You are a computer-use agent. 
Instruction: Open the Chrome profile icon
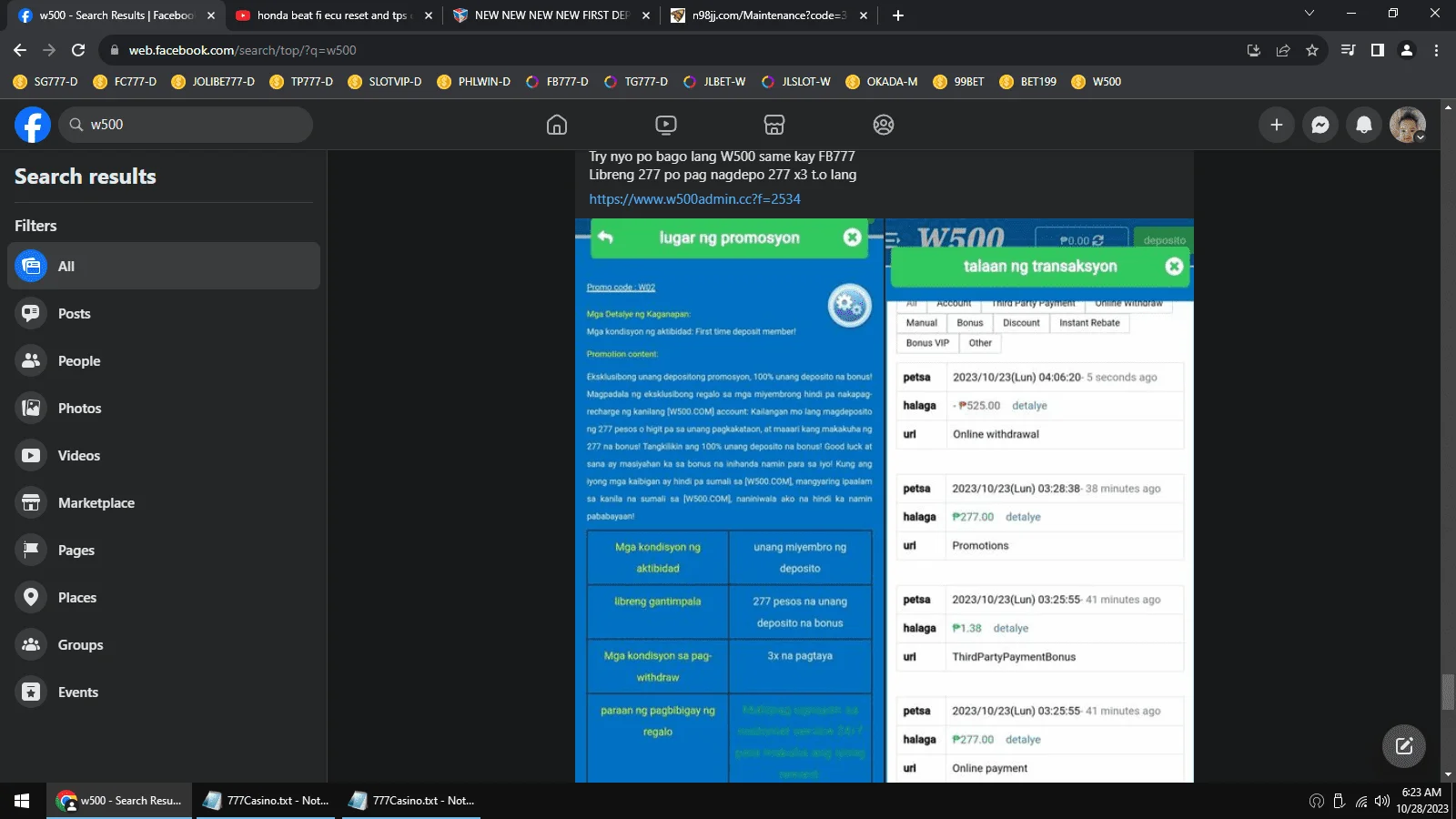tap(1407, 50)
